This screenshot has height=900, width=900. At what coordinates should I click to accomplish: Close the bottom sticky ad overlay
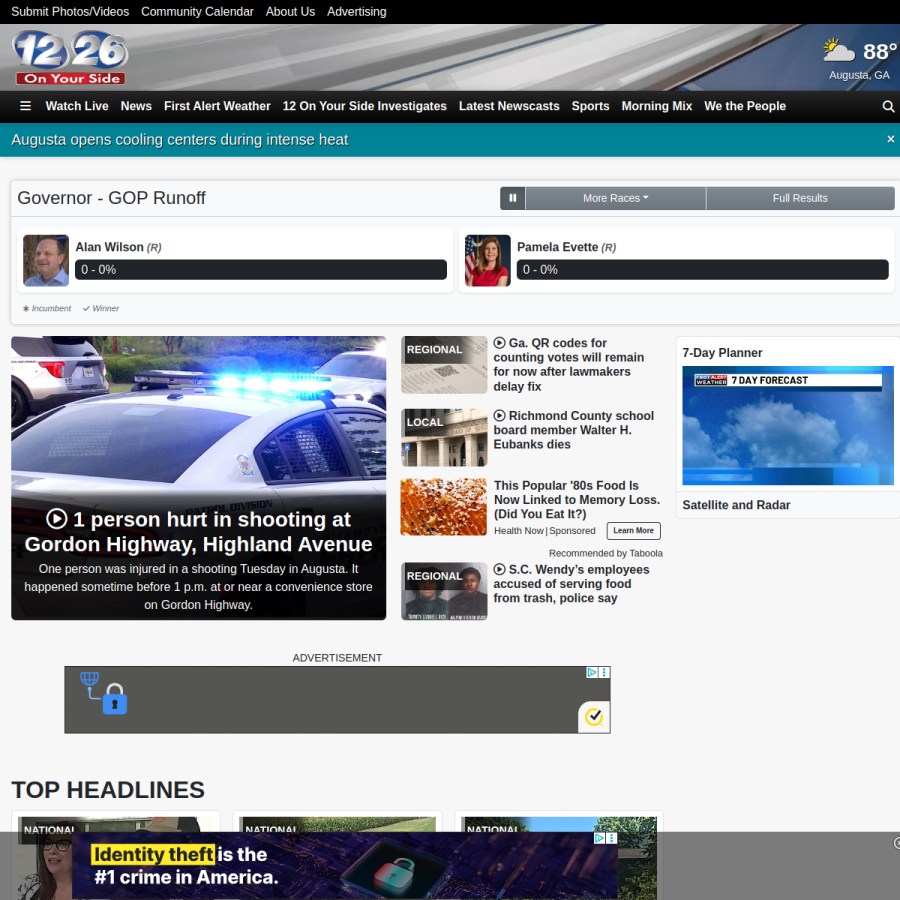click(x=897, y=843)
